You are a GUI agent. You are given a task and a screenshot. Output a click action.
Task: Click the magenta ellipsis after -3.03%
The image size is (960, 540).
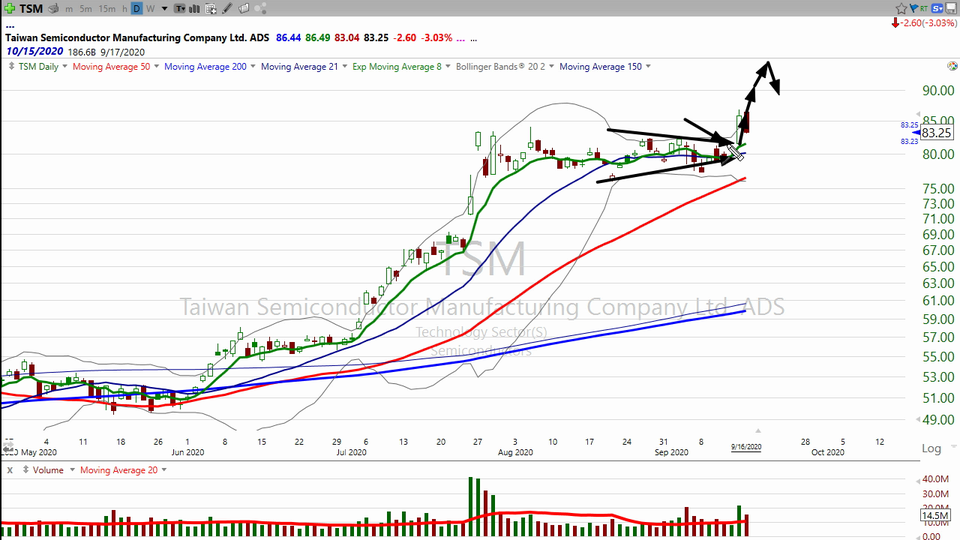(460, 39)
